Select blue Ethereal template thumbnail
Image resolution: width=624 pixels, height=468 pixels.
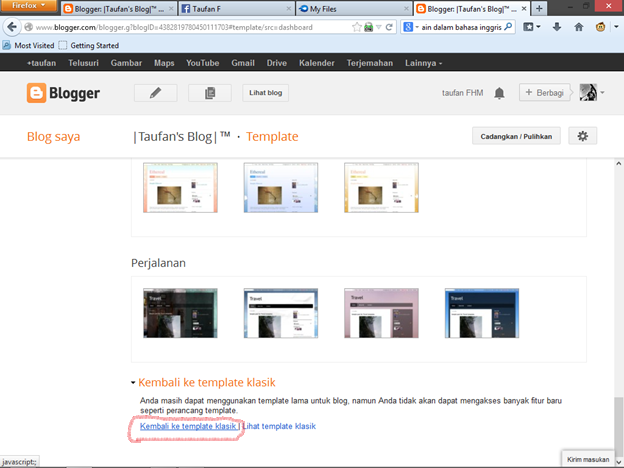point(281,187)
